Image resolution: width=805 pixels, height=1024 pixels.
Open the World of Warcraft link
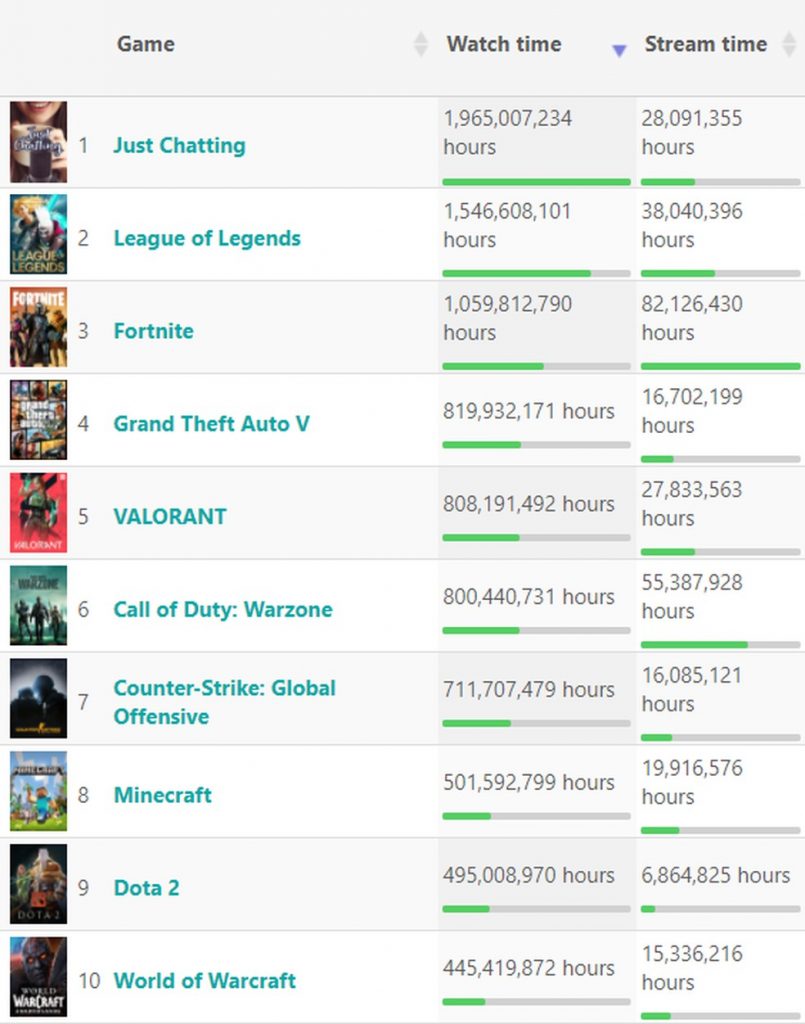[x=205, y=981]
